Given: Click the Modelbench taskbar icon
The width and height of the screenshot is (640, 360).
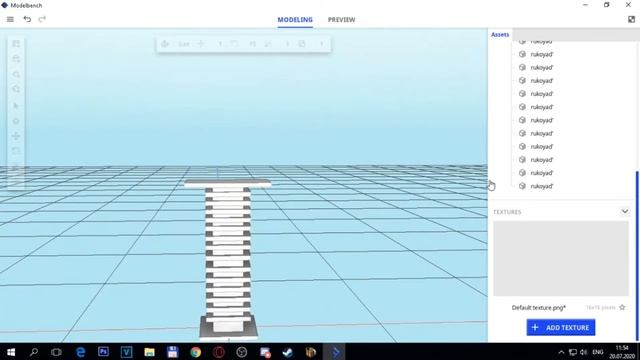Looking at the screenshot, I should pos(334,352).
